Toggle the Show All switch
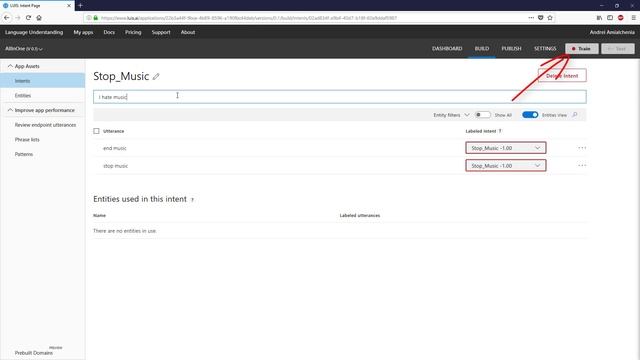 (482, 115)
